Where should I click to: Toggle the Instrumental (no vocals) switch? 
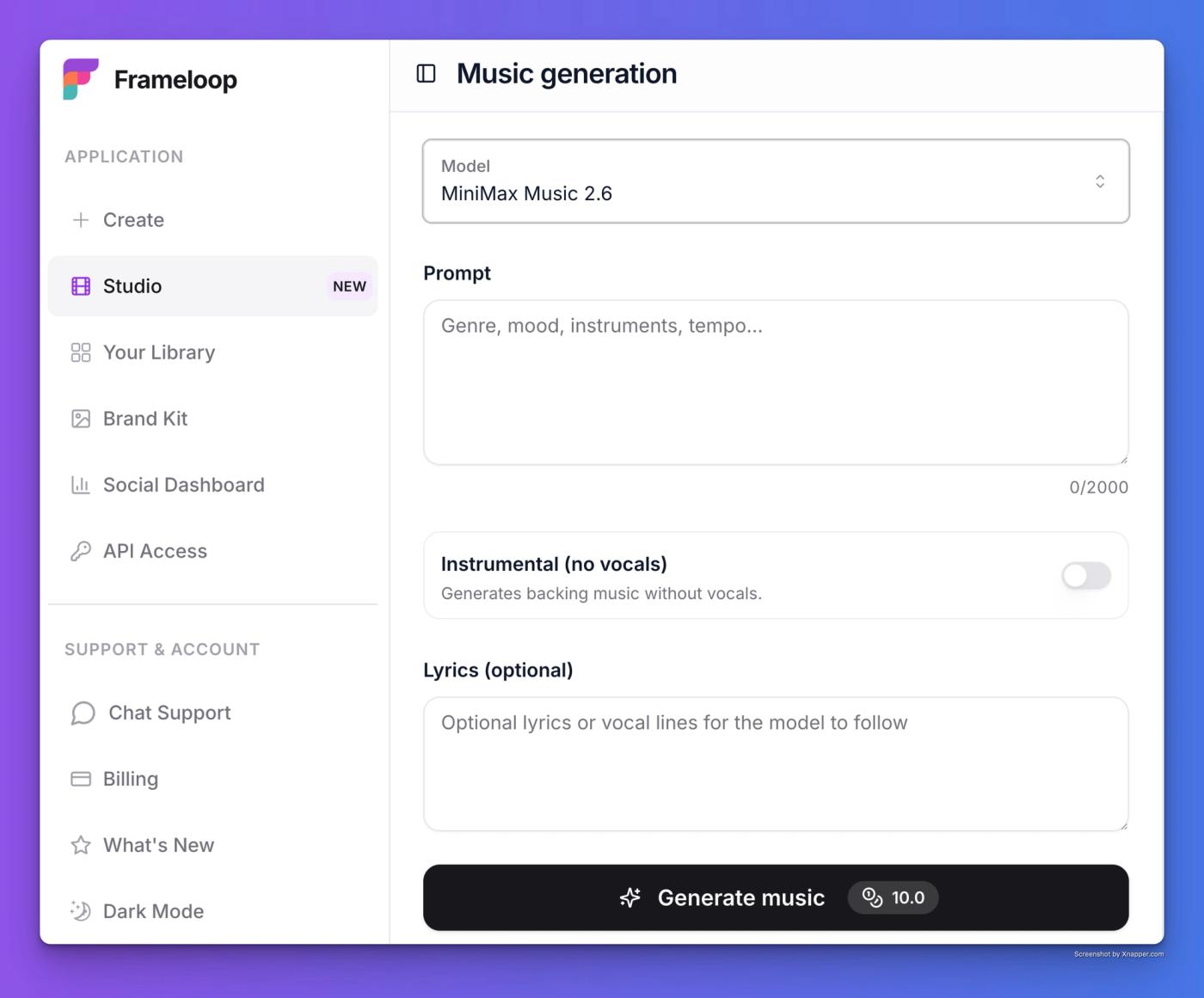[x=1086, y=575]
